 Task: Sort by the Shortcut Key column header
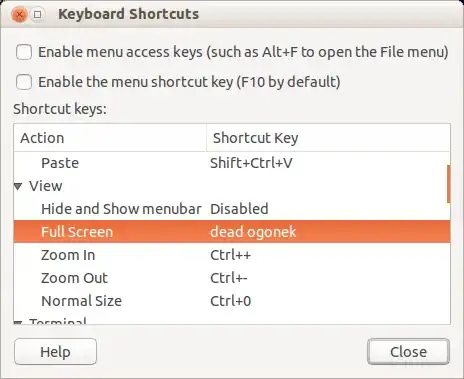pos(328,138)
